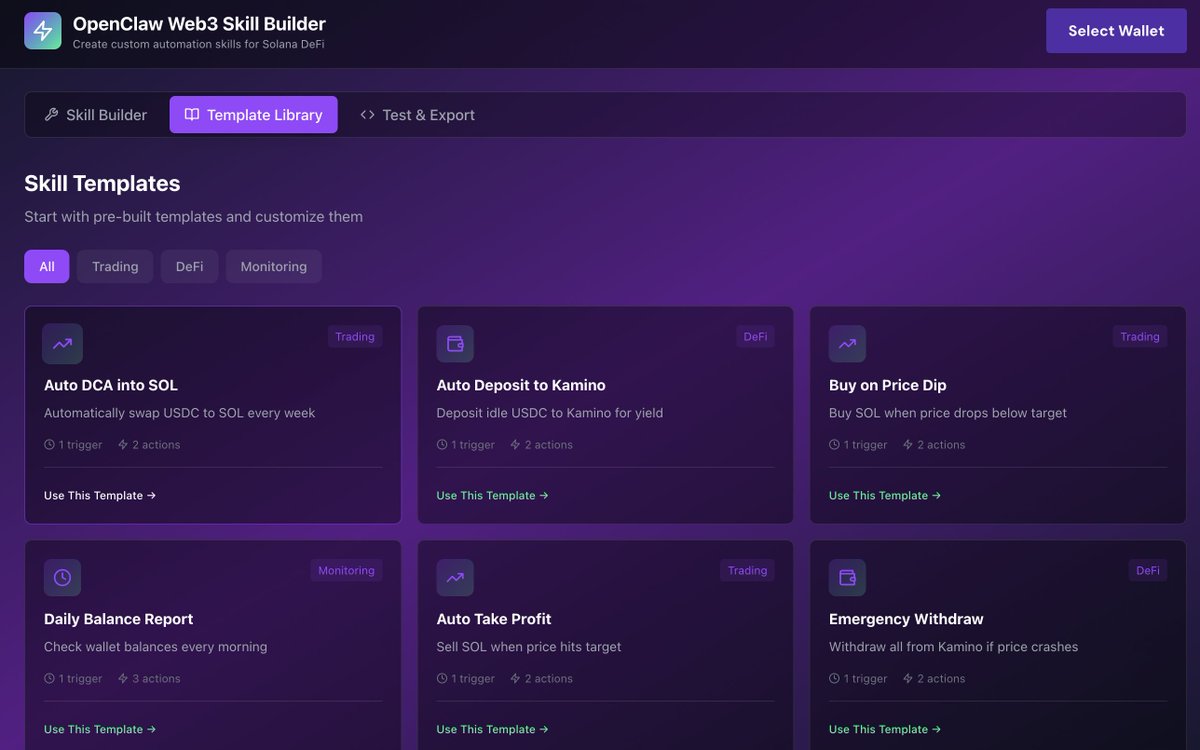Click 'Withdraw all from Kamino if price crashes' text
The width and height of the screenshot is (1200, 750).
click(x=954, y=647)
